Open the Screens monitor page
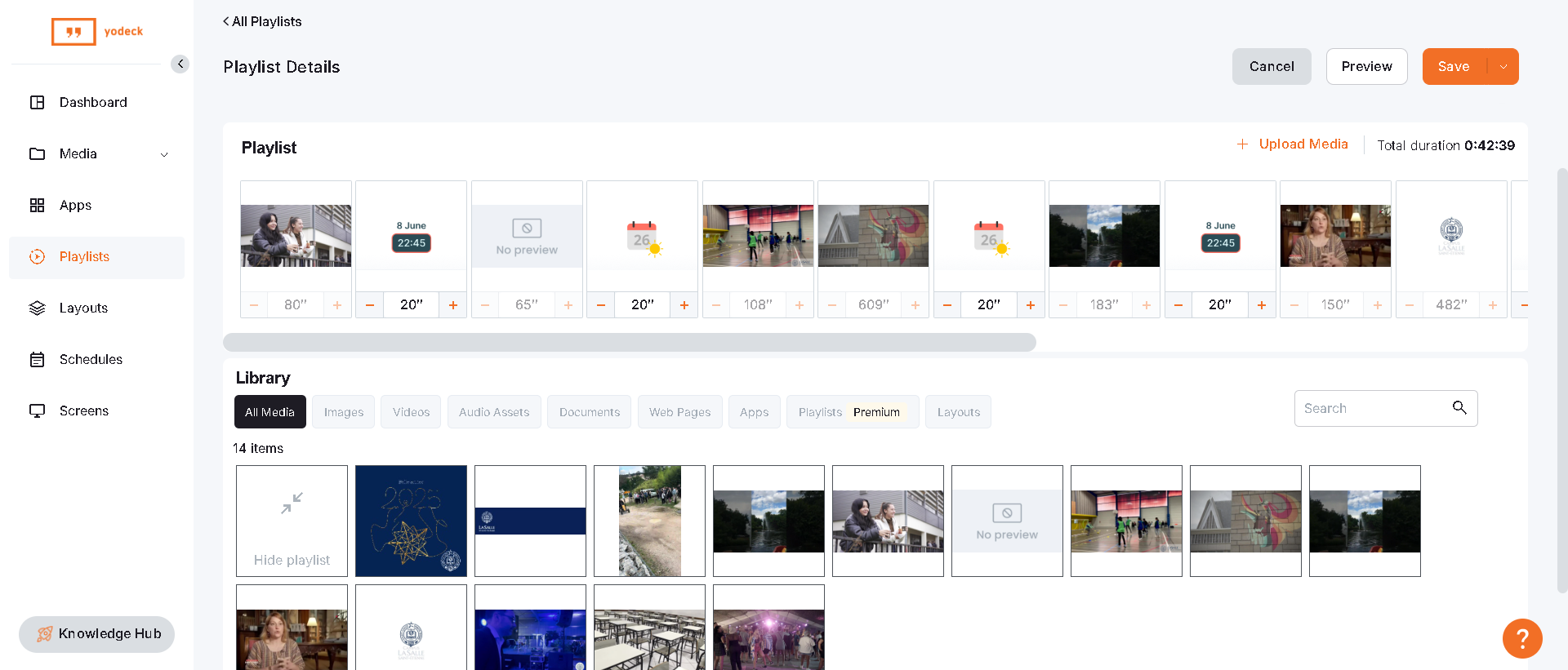 (x=83, y=410)
